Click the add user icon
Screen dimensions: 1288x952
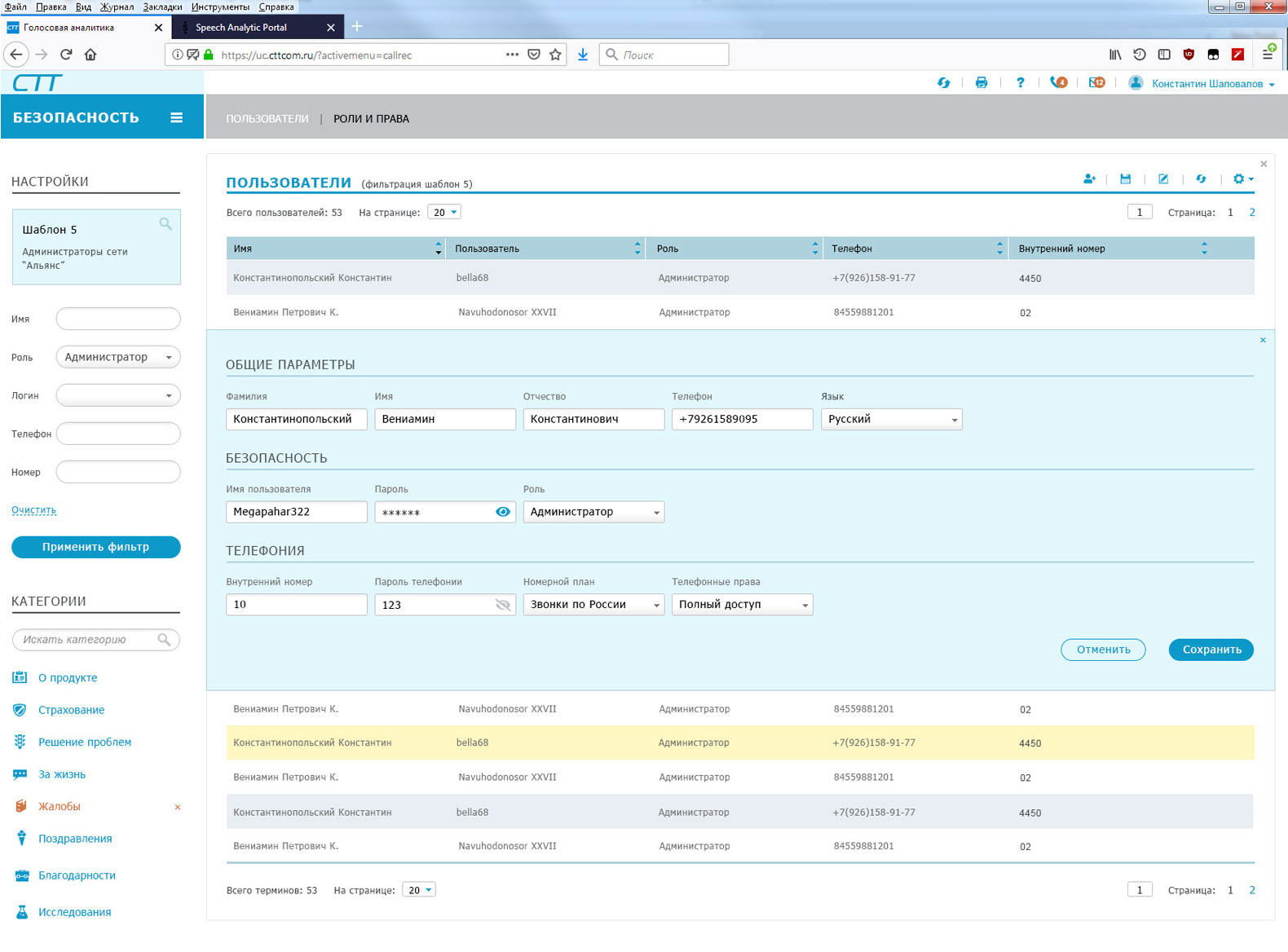point(1089,179)
